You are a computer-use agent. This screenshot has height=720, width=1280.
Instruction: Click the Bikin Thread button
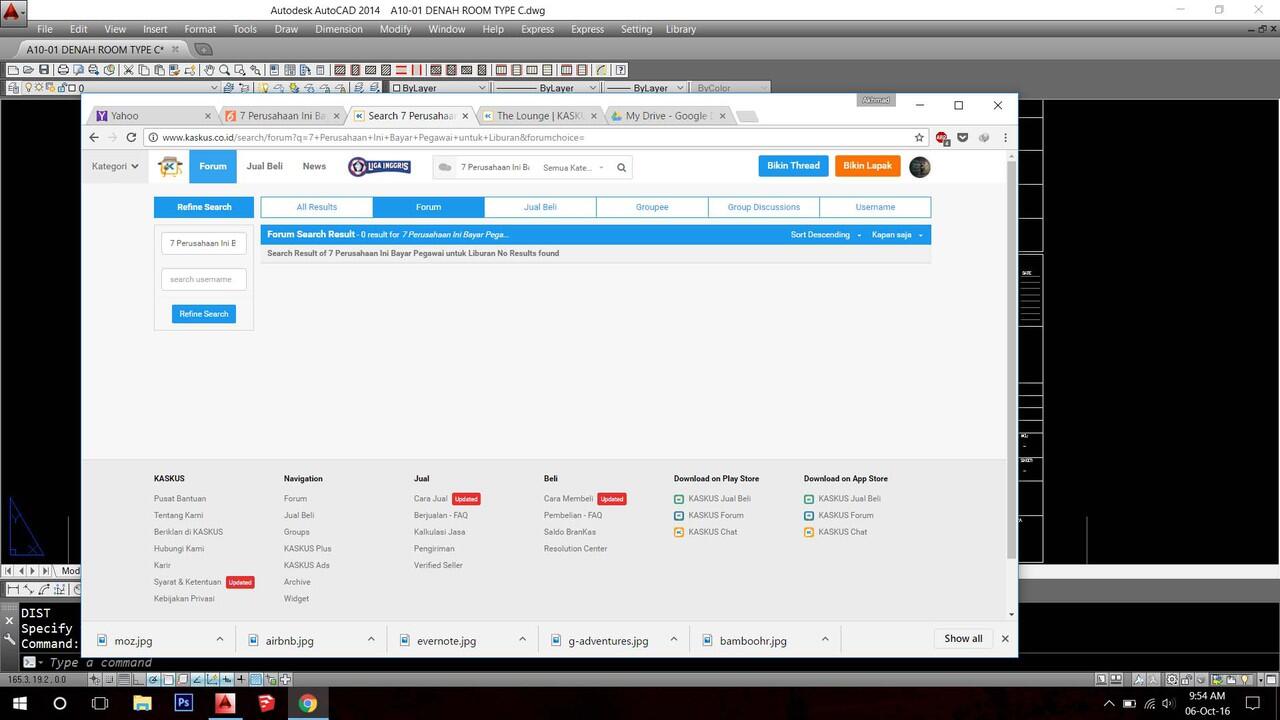793,166
